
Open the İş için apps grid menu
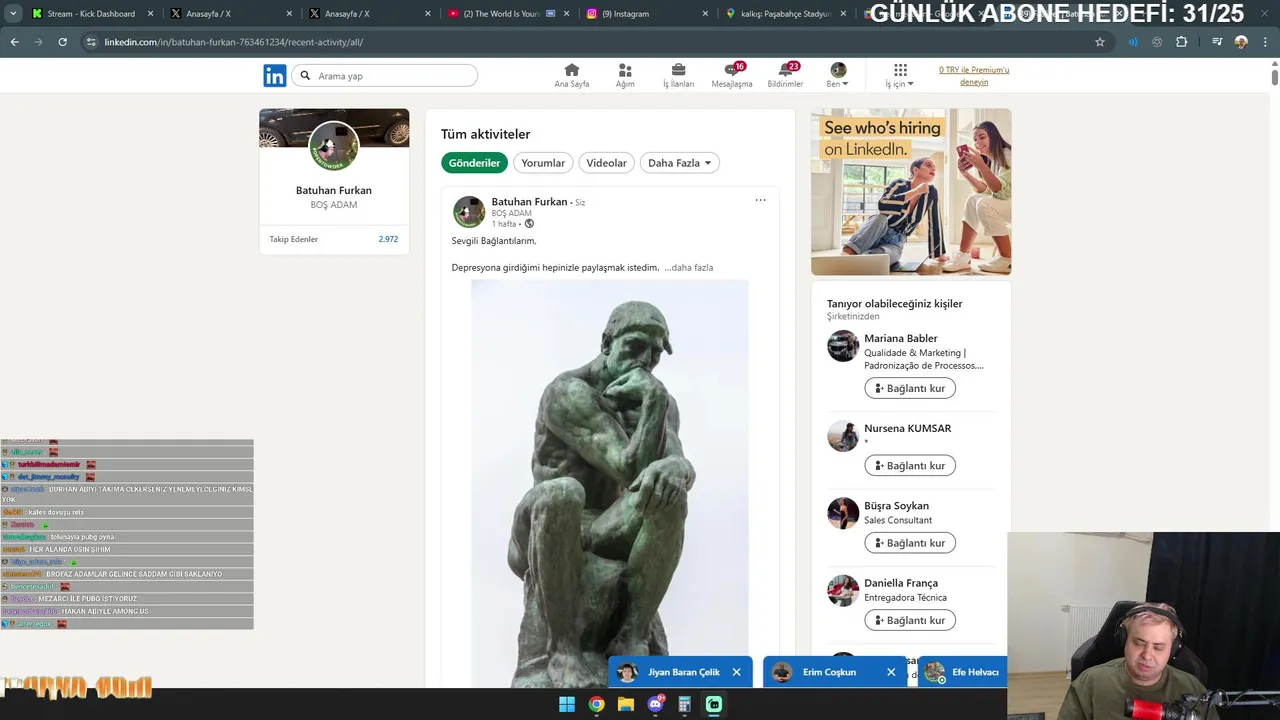click(900, 76)
